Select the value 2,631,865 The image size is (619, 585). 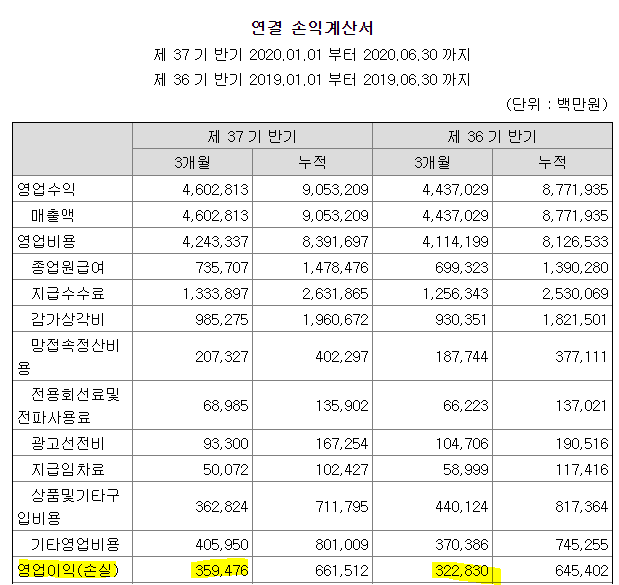point(335,294)
